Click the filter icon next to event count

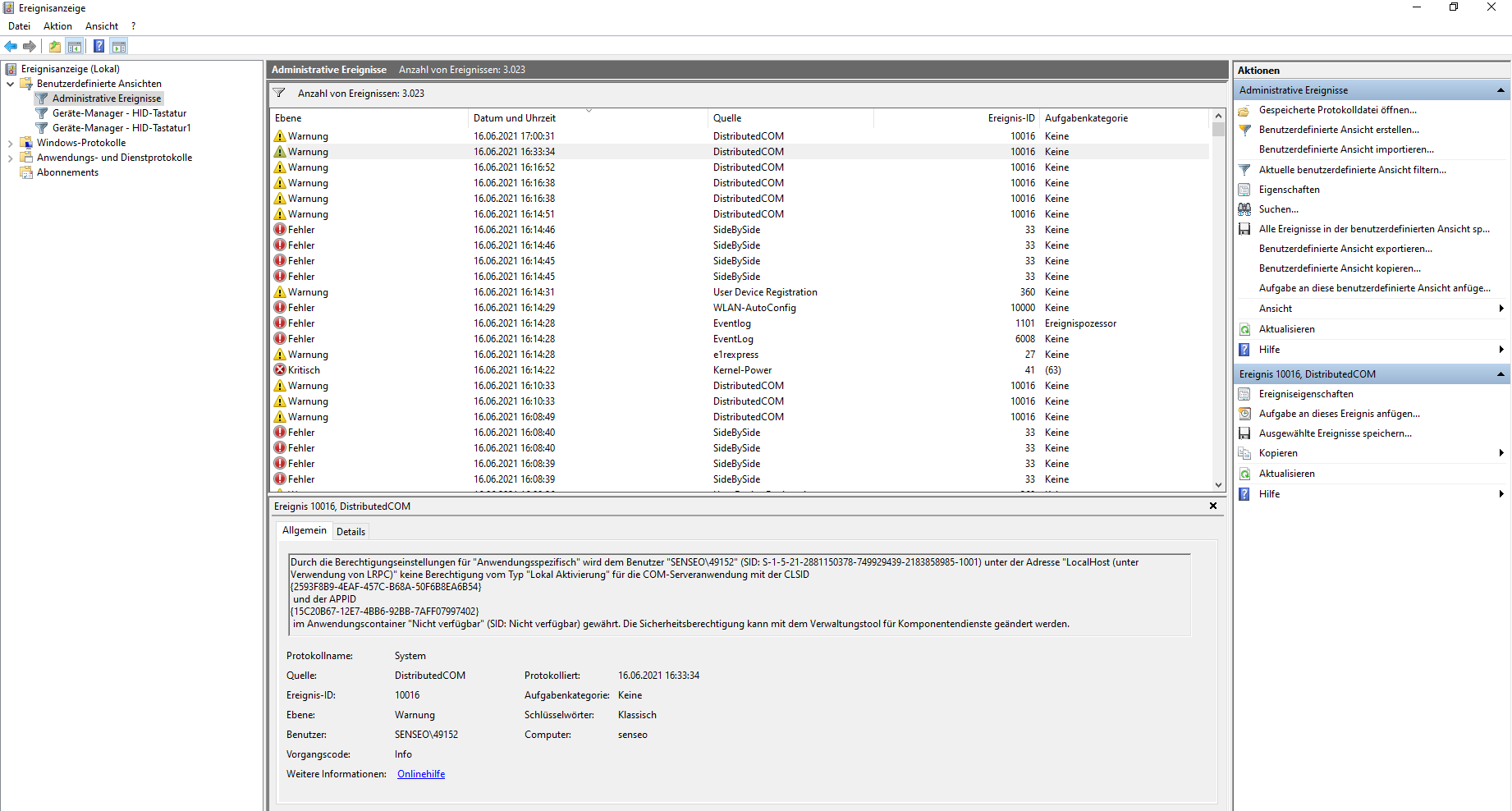[x=279, y=94]
